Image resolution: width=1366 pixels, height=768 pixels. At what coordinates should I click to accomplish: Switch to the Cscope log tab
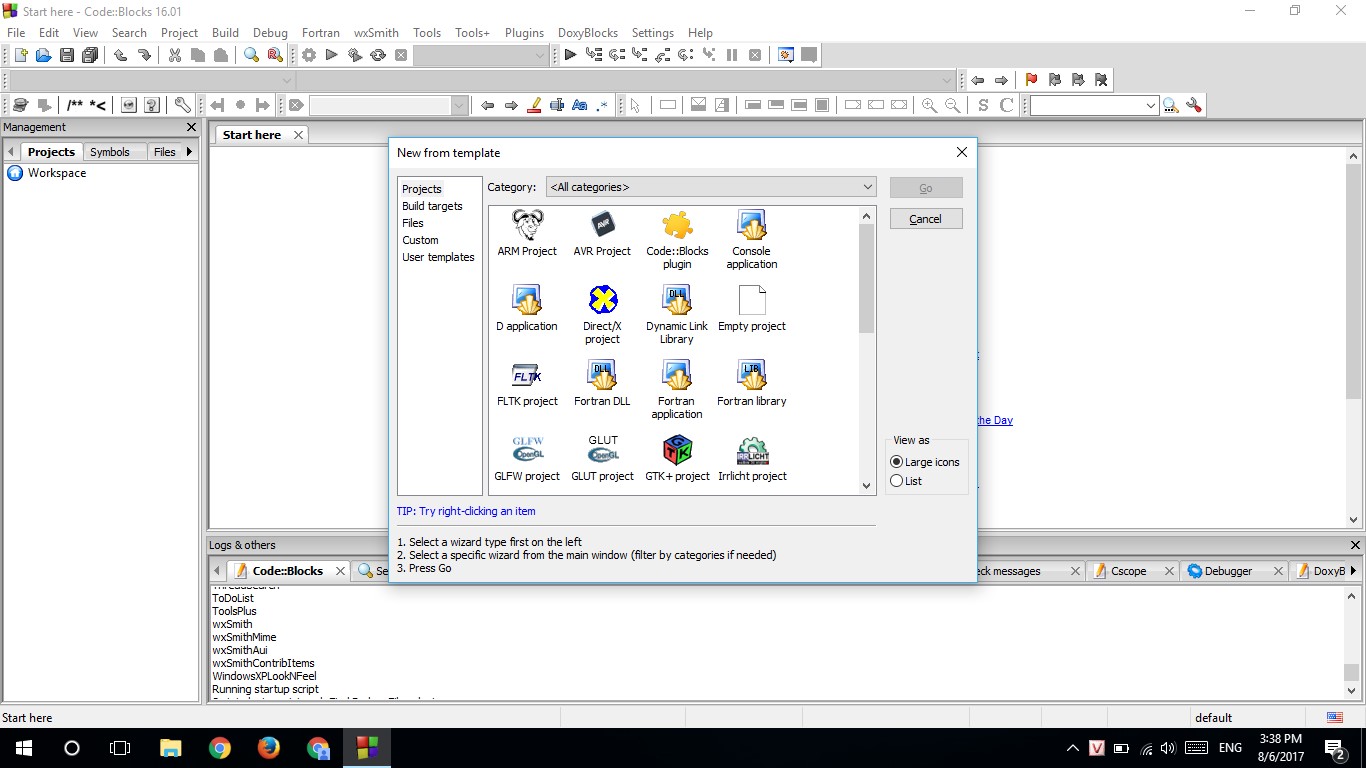point(1129,571)
